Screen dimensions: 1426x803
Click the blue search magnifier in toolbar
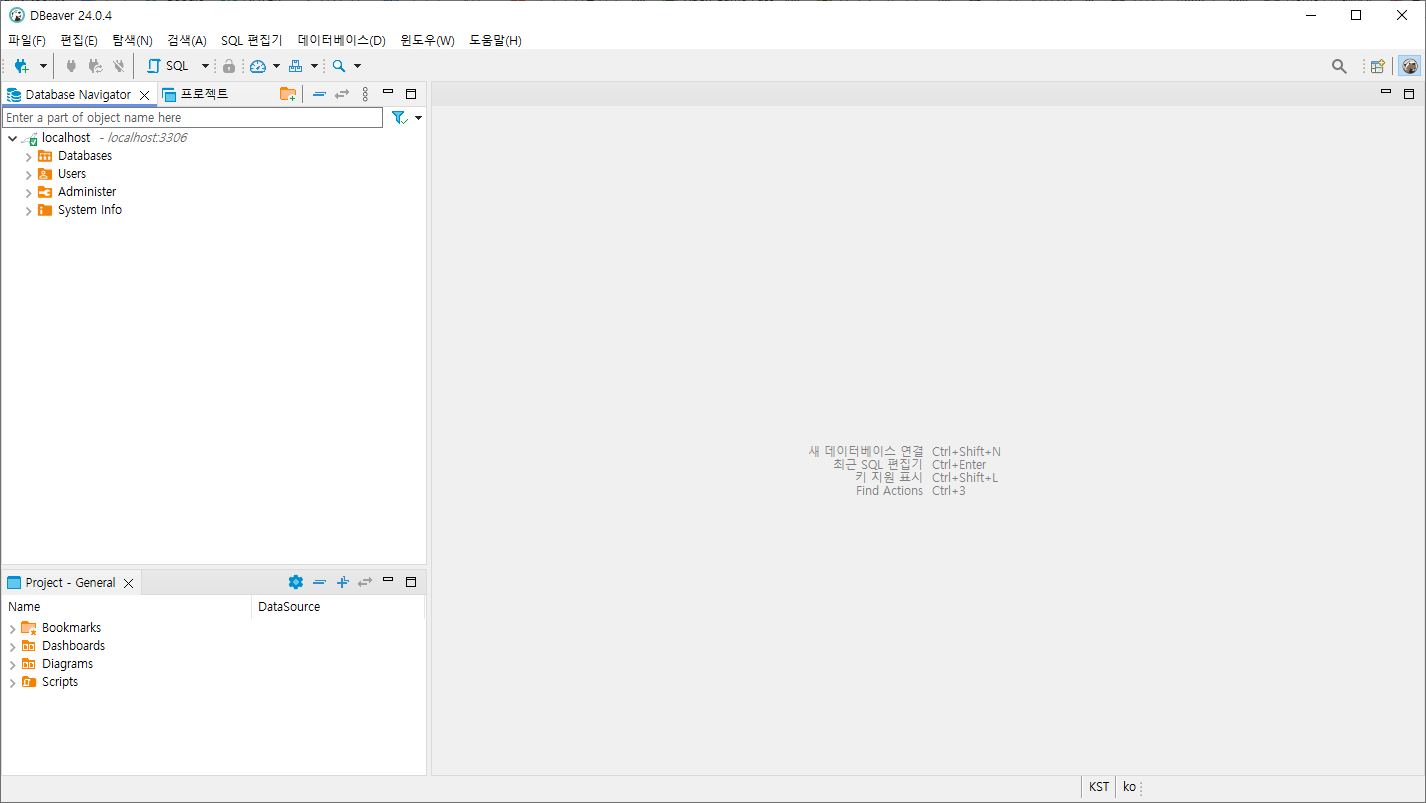[x=339, y=66]
